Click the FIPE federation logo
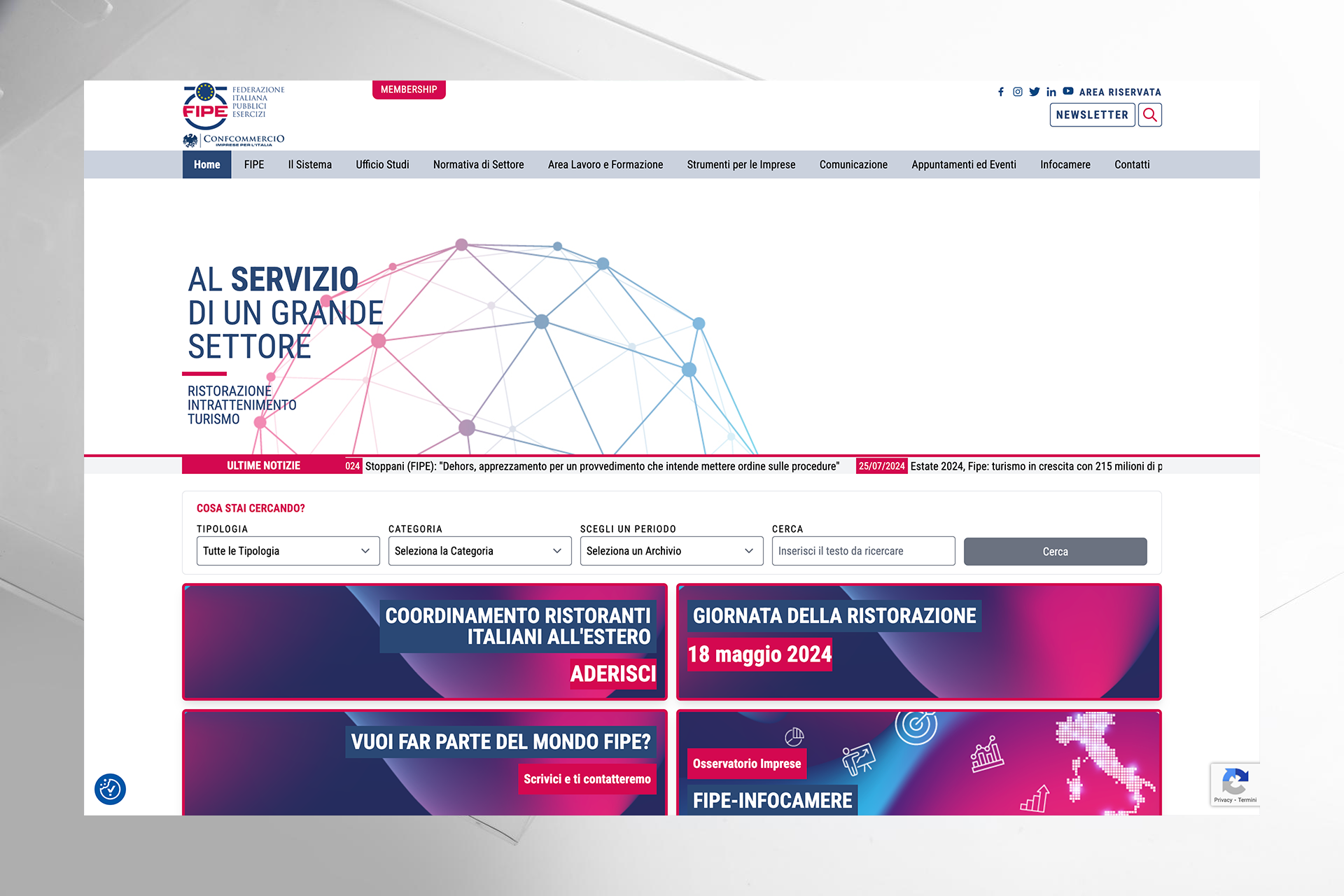The height and width of the screenshot is (896, 1344). click(234, 106)
